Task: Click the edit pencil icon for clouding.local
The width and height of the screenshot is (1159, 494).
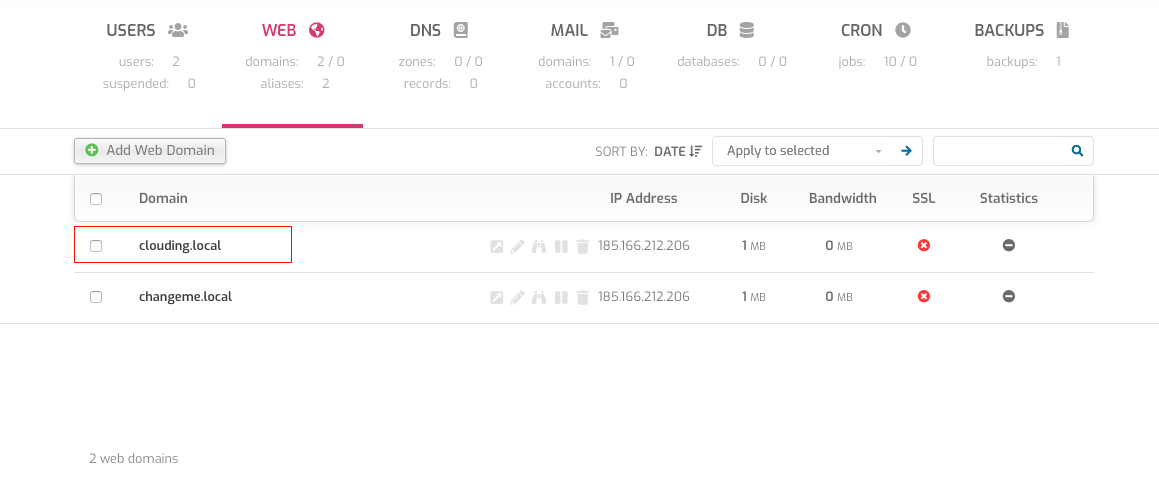Action: tap(517, 246)
